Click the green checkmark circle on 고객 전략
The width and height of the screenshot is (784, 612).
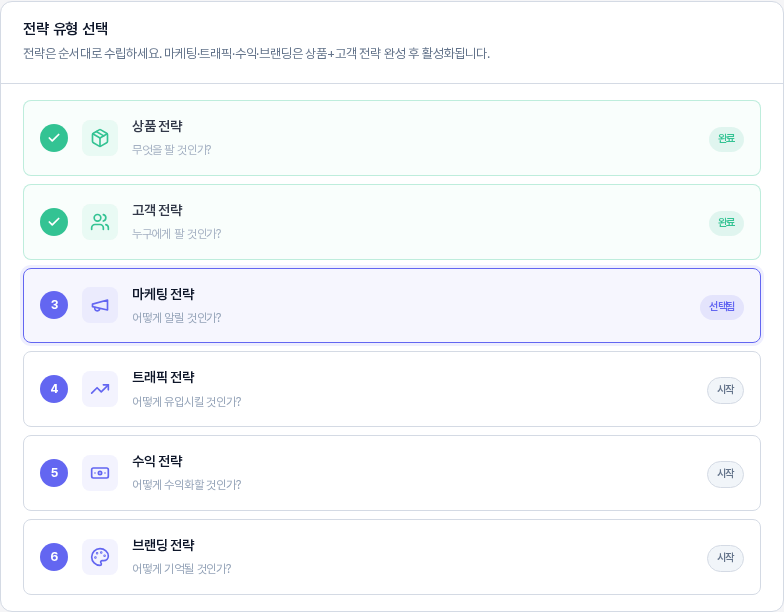click(54, 222)
